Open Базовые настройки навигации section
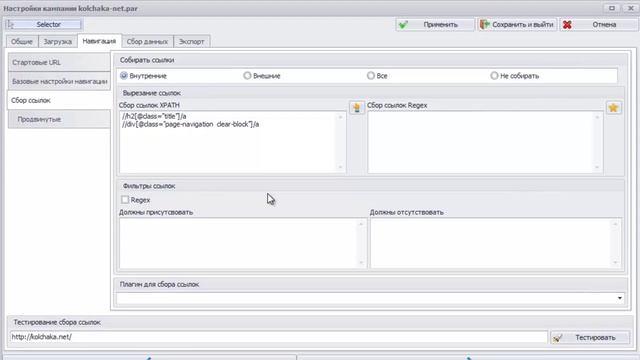This screenshot has width=640, height=360. (x=59, y=81)
